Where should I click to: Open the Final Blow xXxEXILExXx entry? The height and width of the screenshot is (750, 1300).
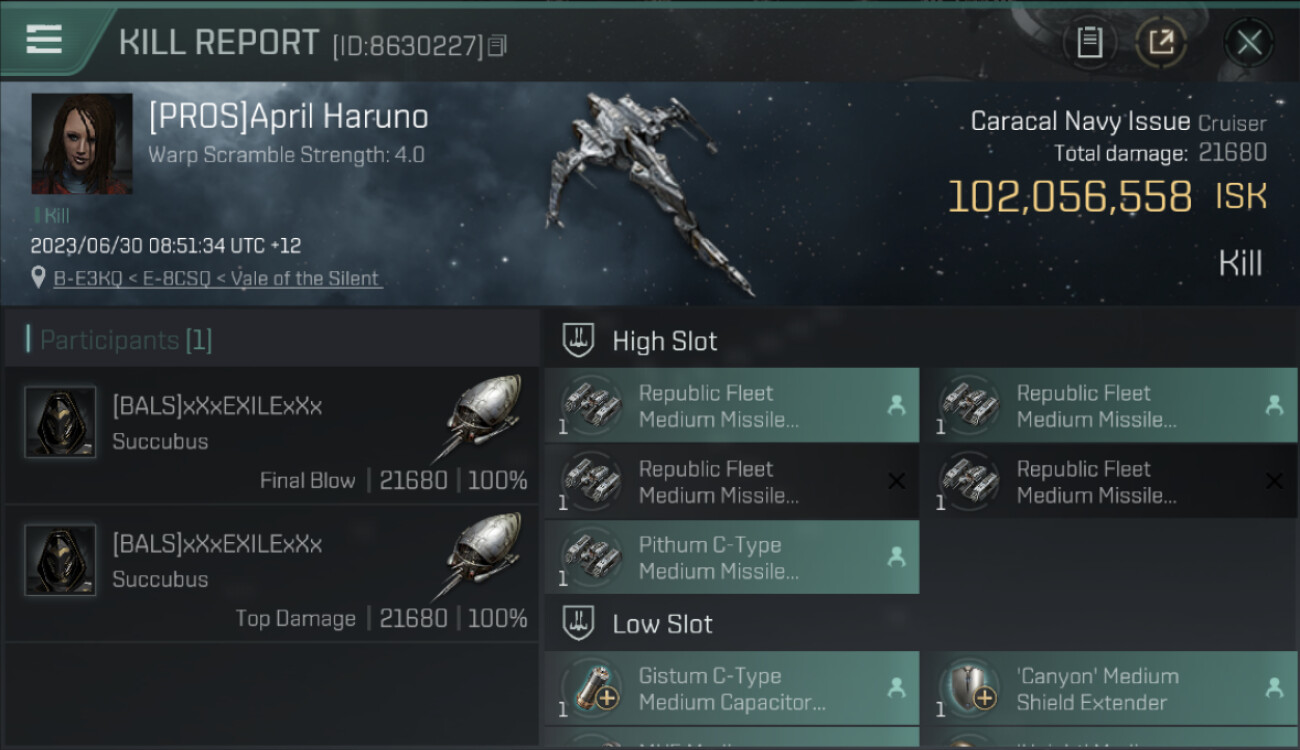pos(270,436)
